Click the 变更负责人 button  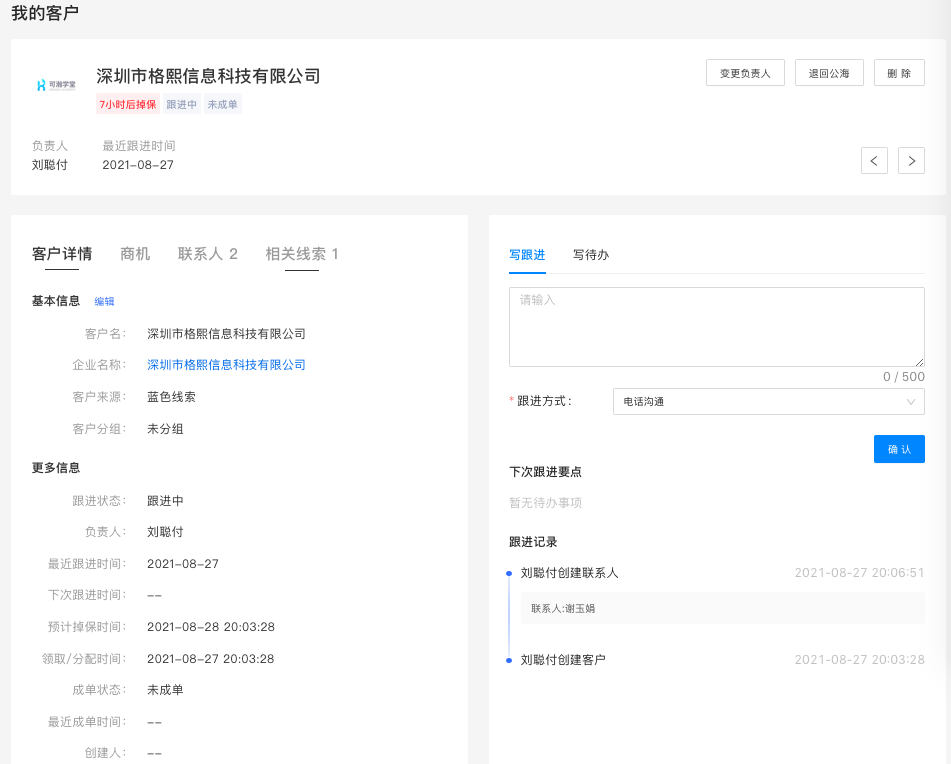pos(745,73)
